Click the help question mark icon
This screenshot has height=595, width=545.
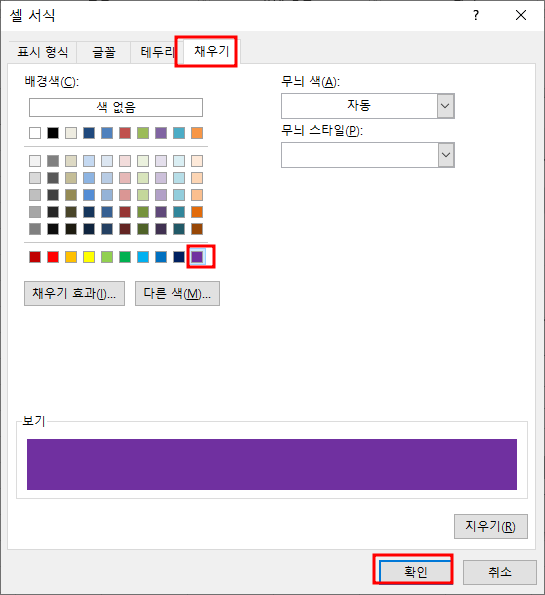[x=476, y=15]
